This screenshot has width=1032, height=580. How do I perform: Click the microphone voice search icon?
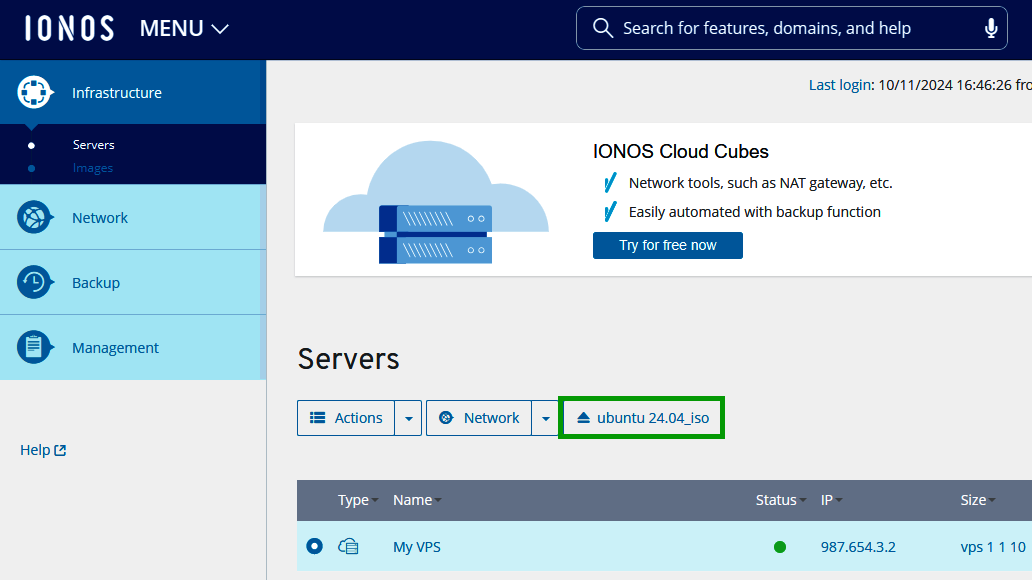[x=991, y=28]
